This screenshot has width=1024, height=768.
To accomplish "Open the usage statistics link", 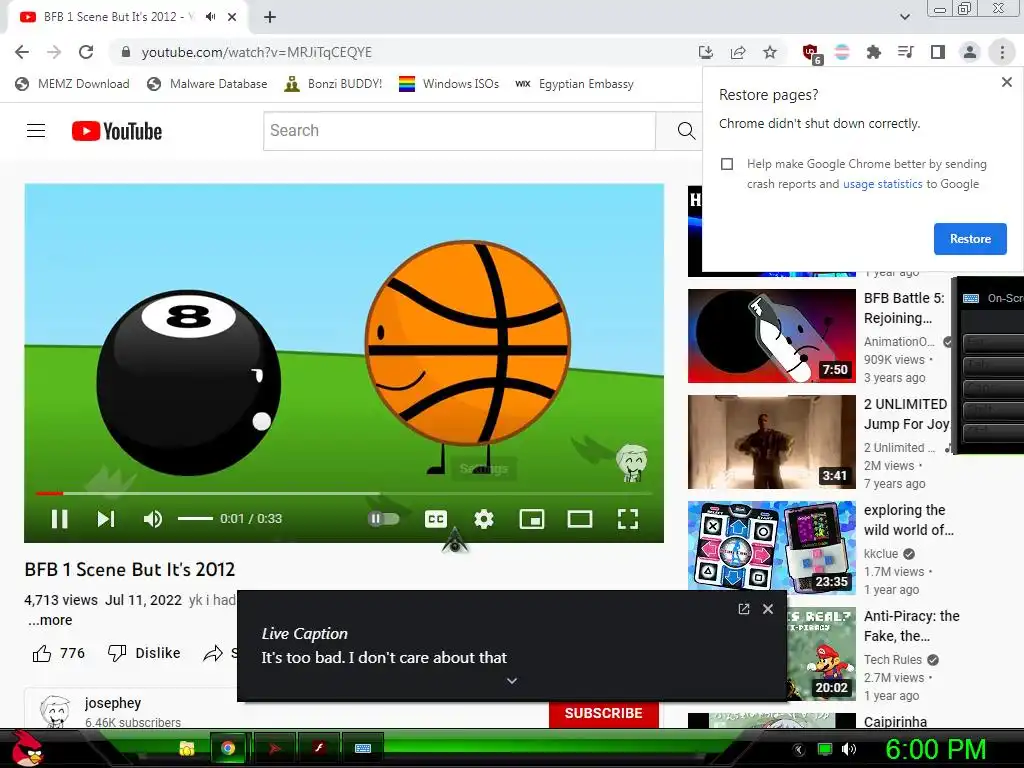I will 882,184.
